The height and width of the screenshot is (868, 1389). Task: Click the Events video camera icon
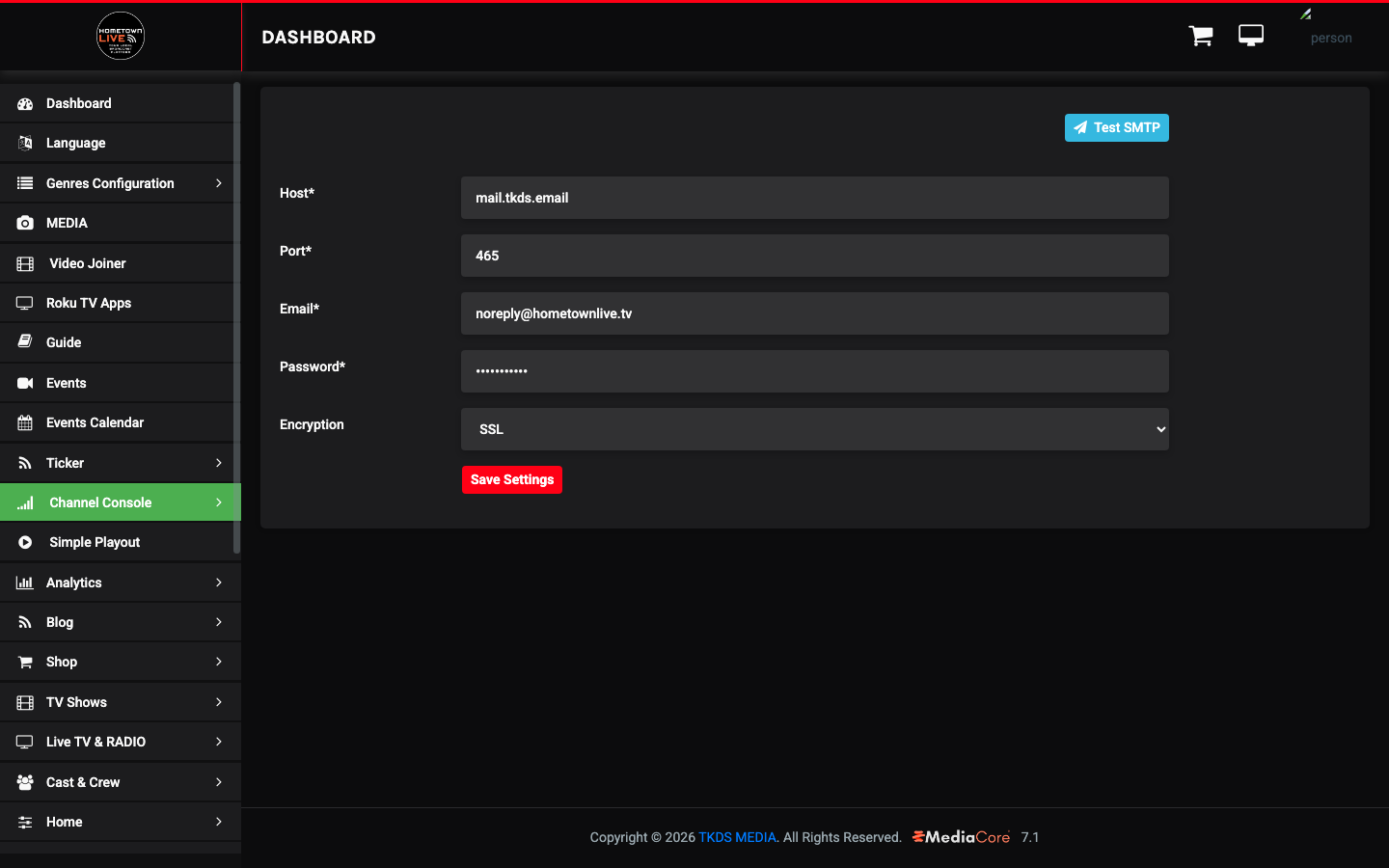25,383
